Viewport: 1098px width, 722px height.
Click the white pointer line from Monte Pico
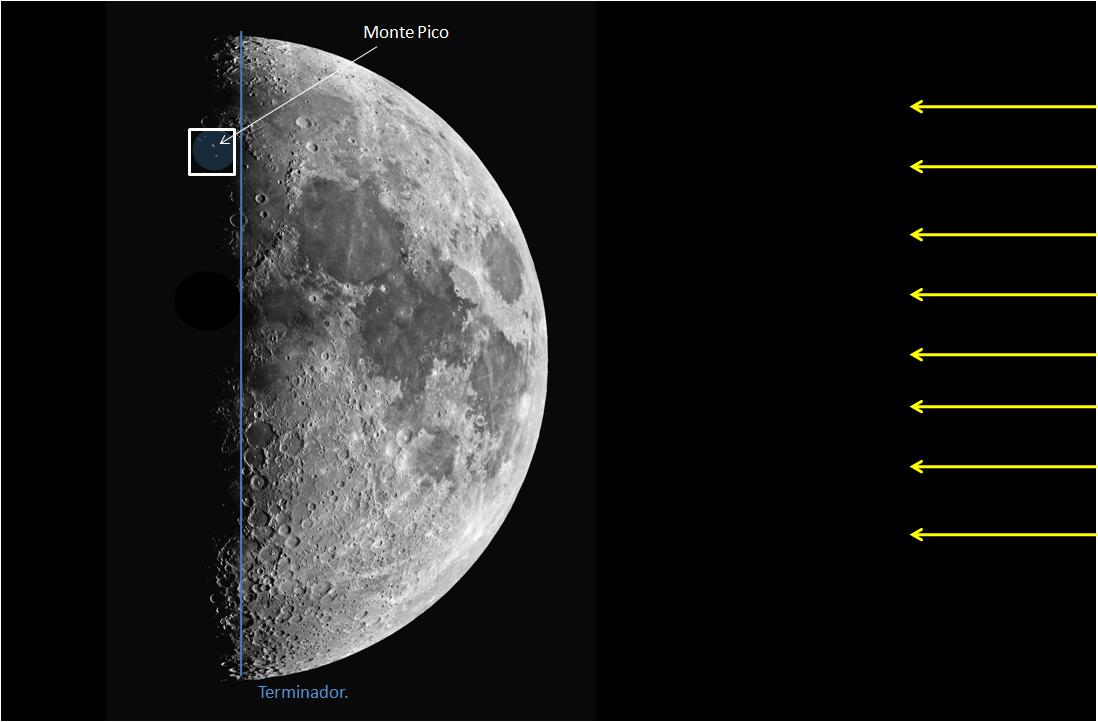pos(300,92)
